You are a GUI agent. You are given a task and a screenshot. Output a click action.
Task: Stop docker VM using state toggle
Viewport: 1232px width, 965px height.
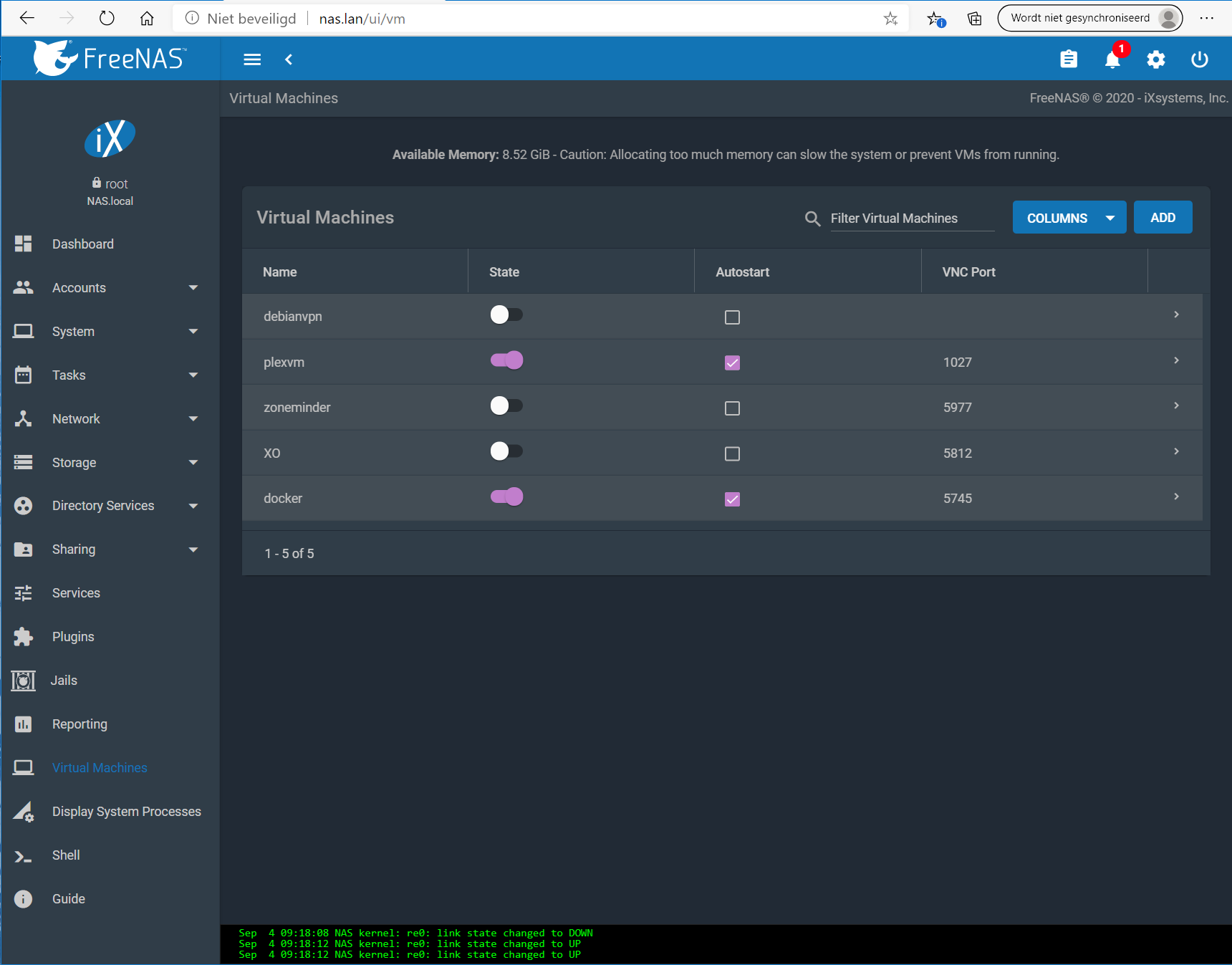click(506, 496)
